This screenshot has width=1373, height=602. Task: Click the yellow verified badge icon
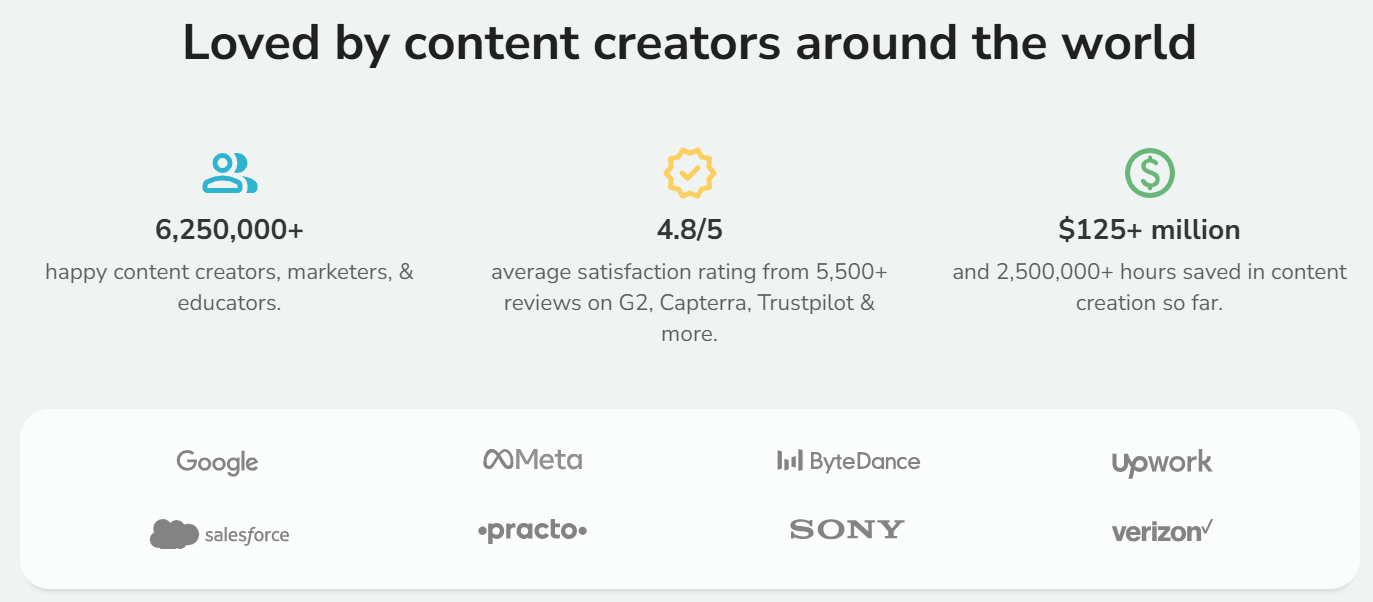[x=689, y=173]
